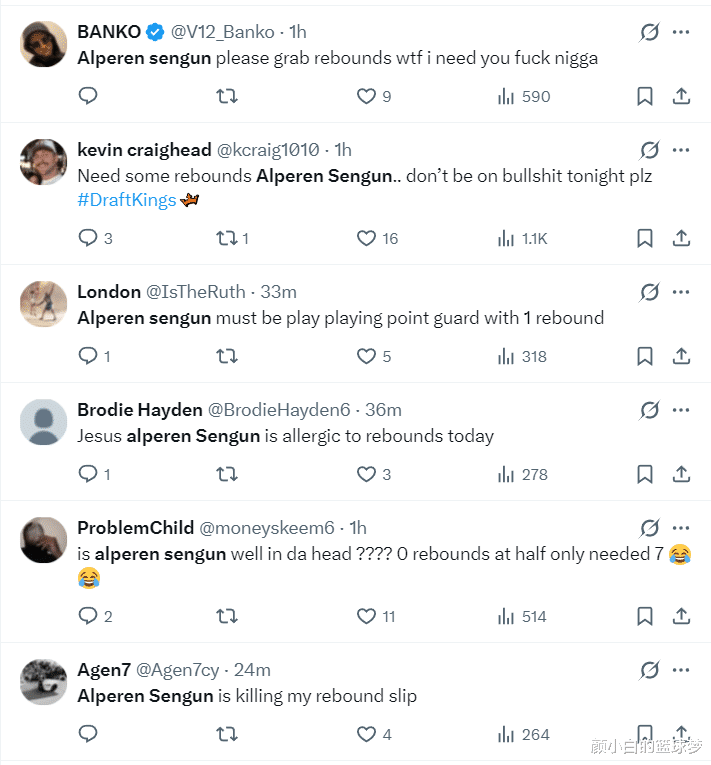This screenshot has height=765, width=711.
Task: Open ProblemChild's profile avatar
Action: [x=44, y=541]
